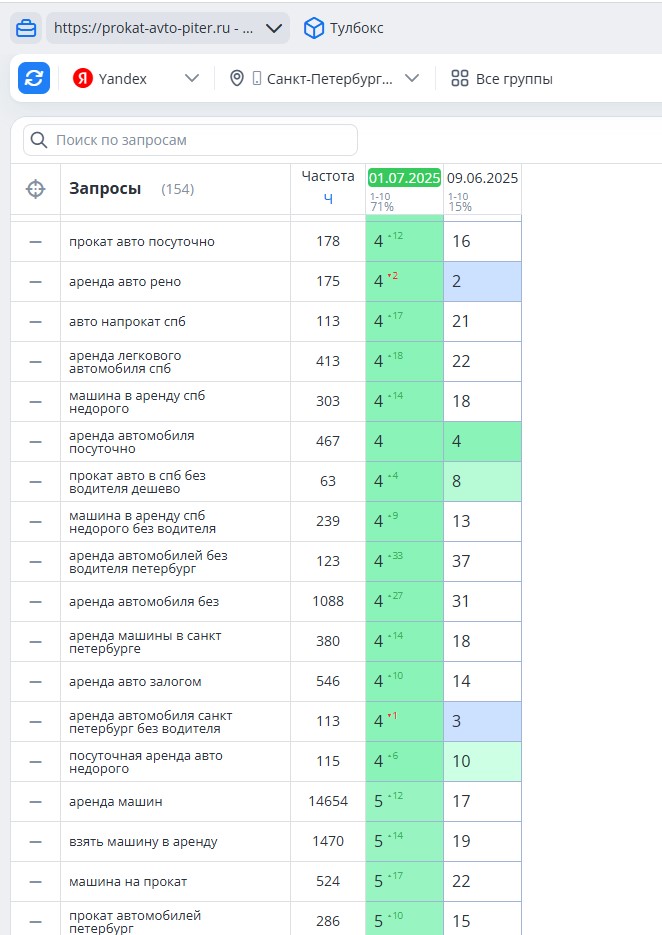Open the query взять машину в аренду

(x=143, y=842)
